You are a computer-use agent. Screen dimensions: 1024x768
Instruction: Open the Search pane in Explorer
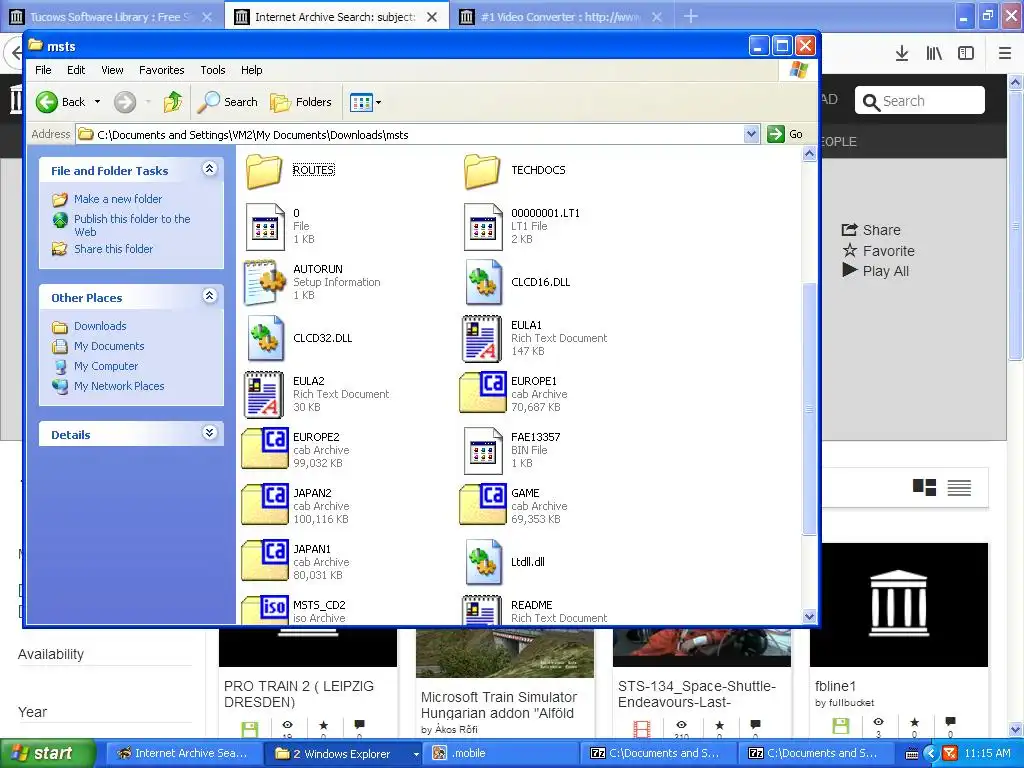tap(228, 102)
